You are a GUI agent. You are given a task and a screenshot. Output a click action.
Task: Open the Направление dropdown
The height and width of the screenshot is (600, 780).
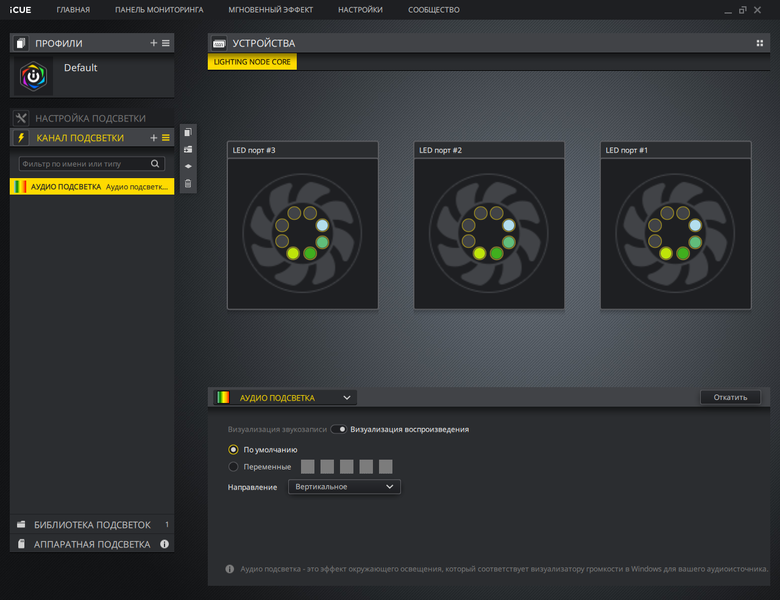[344, 487]
